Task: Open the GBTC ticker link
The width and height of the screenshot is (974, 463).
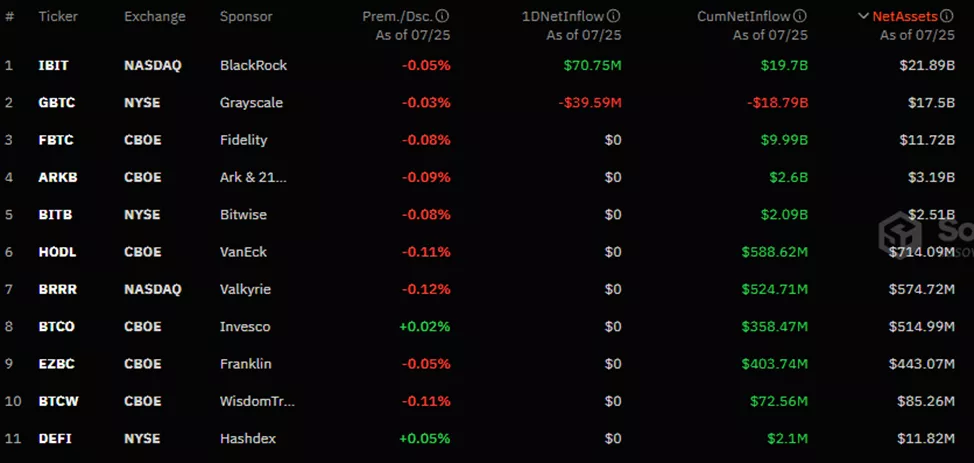Action: [x=56, y=103]
